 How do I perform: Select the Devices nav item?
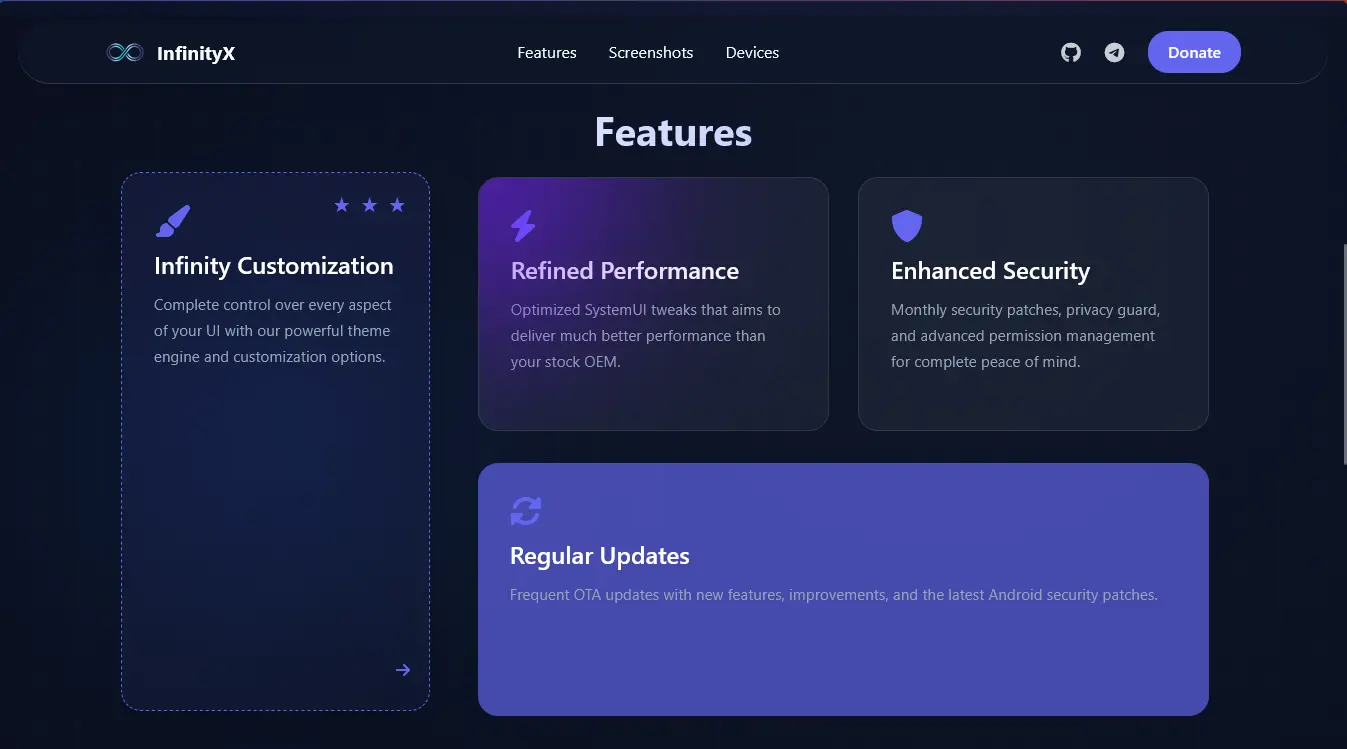[752, 53]
